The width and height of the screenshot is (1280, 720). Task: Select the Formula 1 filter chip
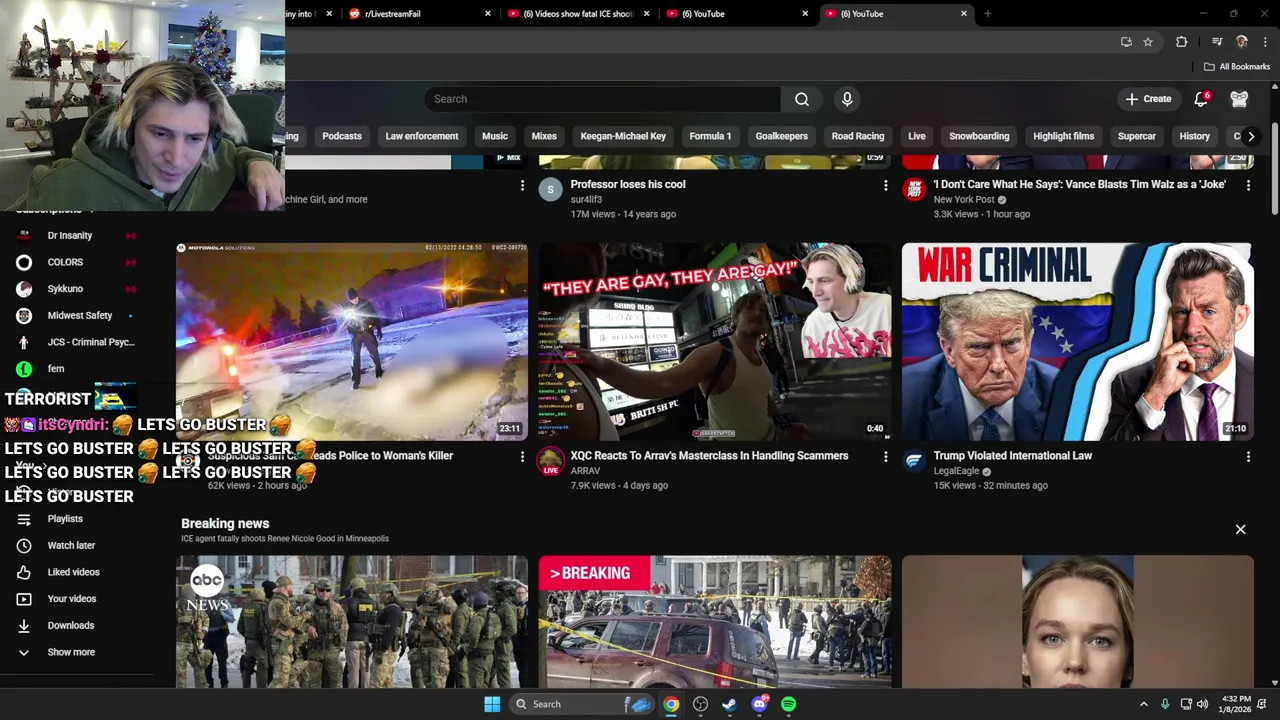point(710,136)
